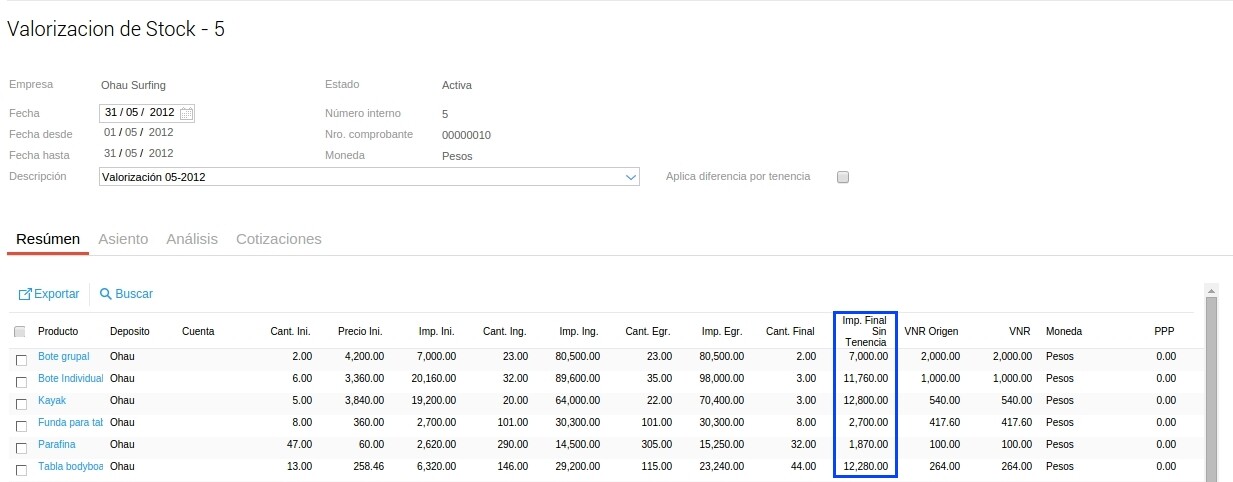Viewport: 1233px width, 482px height.
Task: Click the Tabla bodyboard product link
Action: (x=70, y=467)
